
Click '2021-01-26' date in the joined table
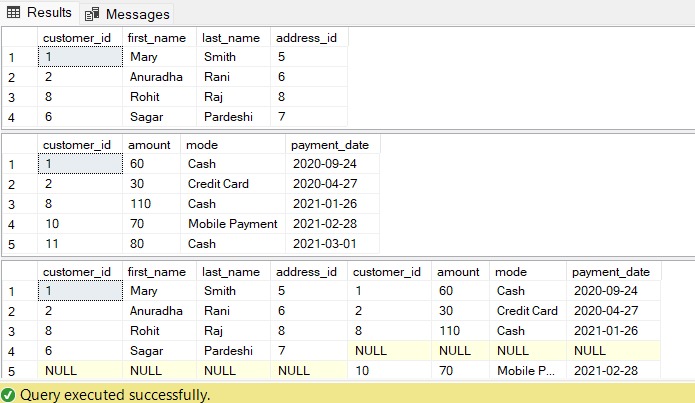614,330
